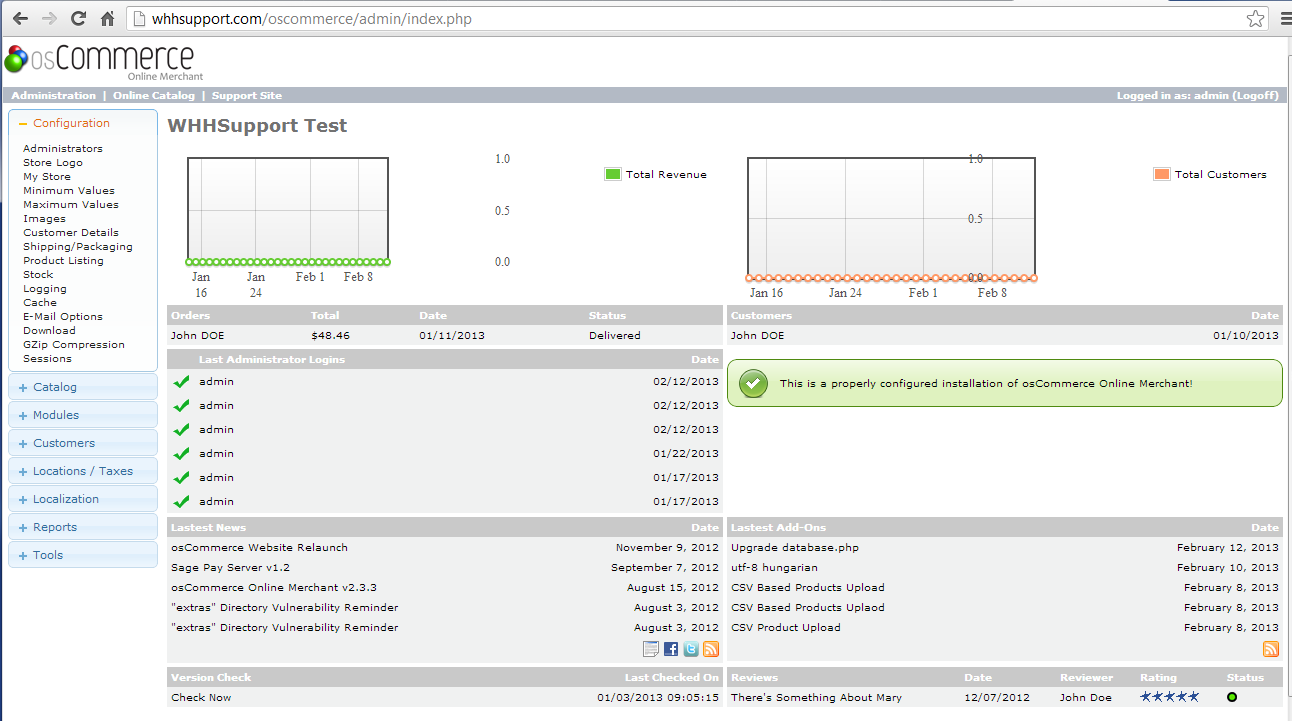Click the newsletter icon under Latest News
This screenshot has height=721, width=1292.
point(651,649)
